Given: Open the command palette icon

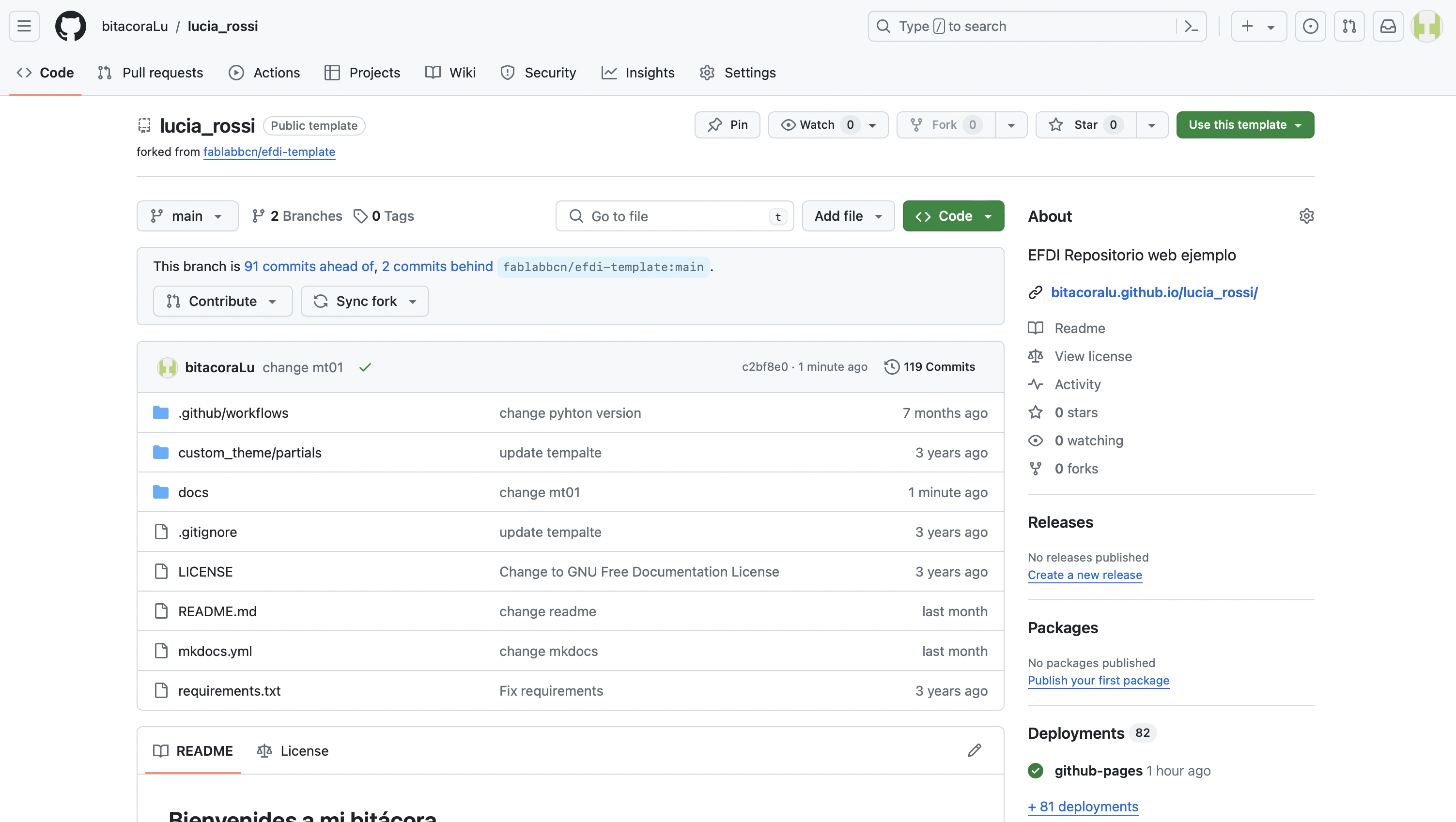Looking at the screenshot, I should pyautogui.click(x=1191, y=26).
